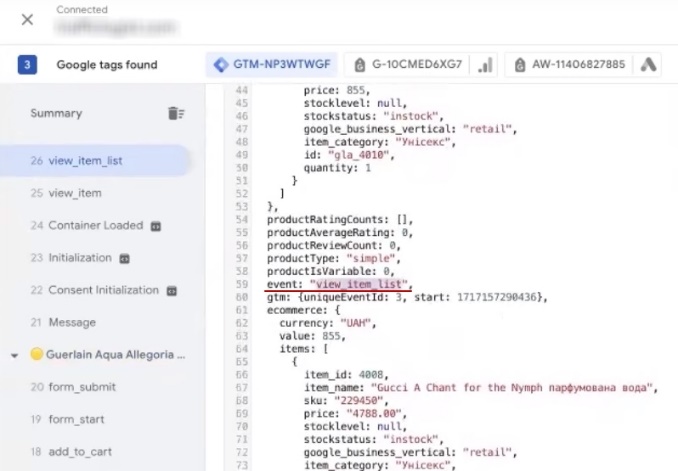Image resolution: width=678 pixels, height=471 pixels.
Task: Click the blue GTM diamond icon
Action: coord(220,65)
